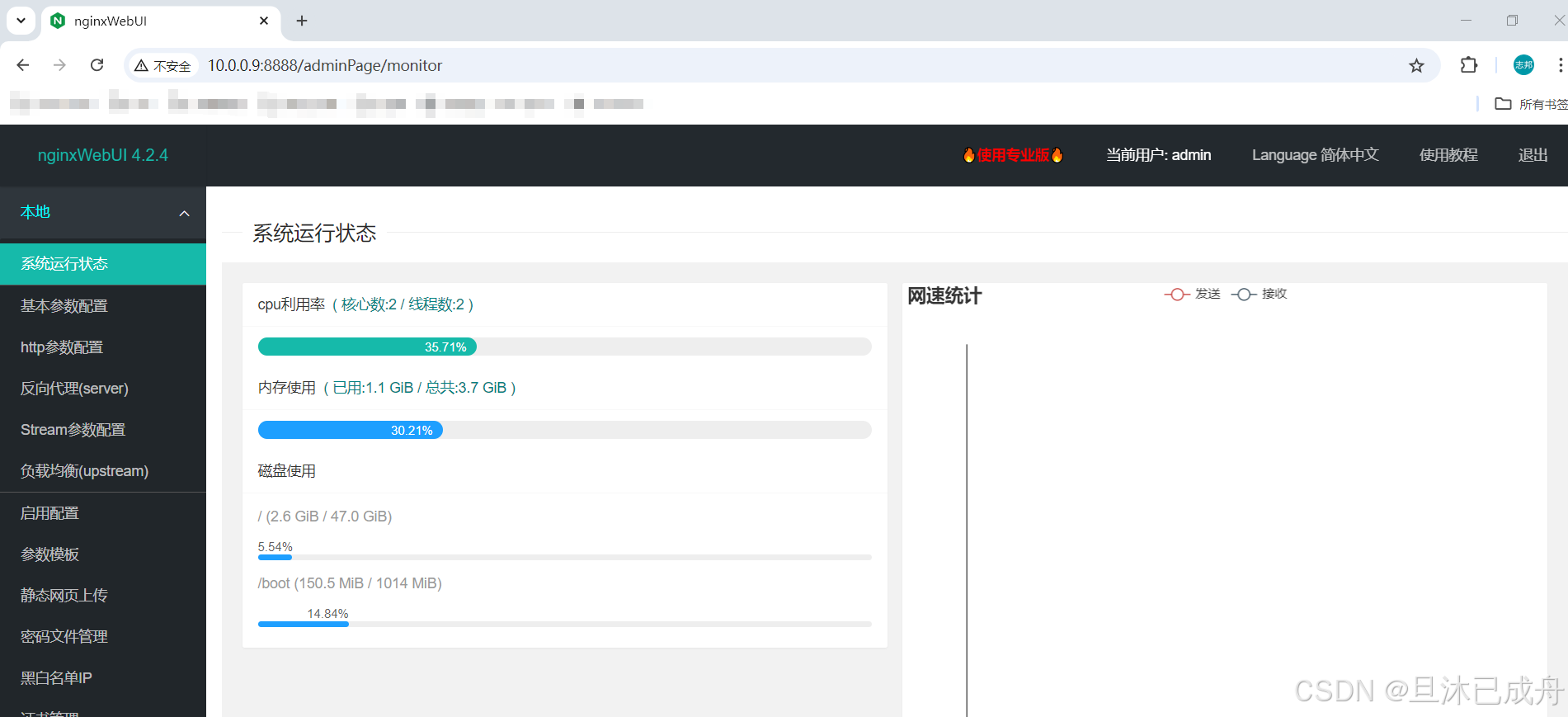The height and width of the screenshot is (717, 1568).
Task: Click the 系统运行状态 page heading
Action: point(314,233)
